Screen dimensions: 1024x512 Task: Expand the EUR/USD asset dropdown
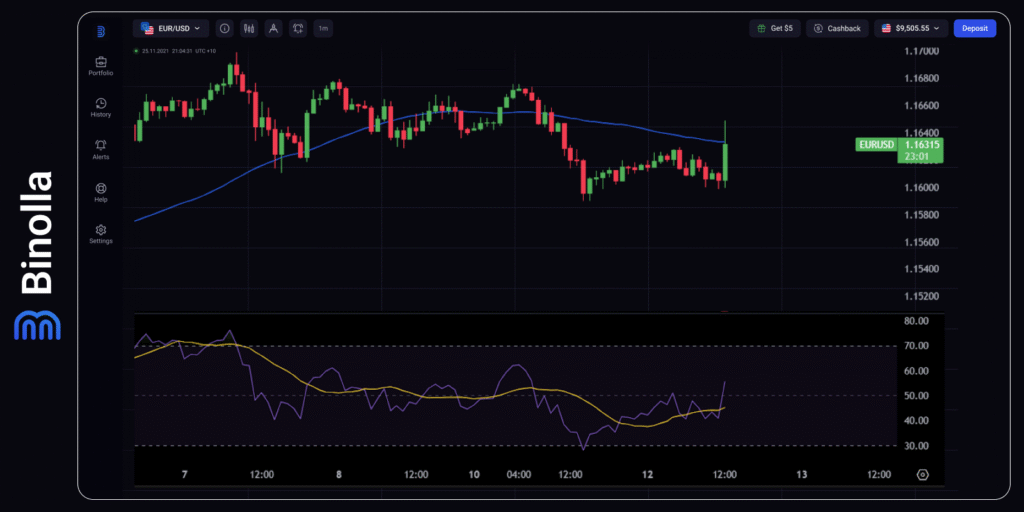pos(172,29)
